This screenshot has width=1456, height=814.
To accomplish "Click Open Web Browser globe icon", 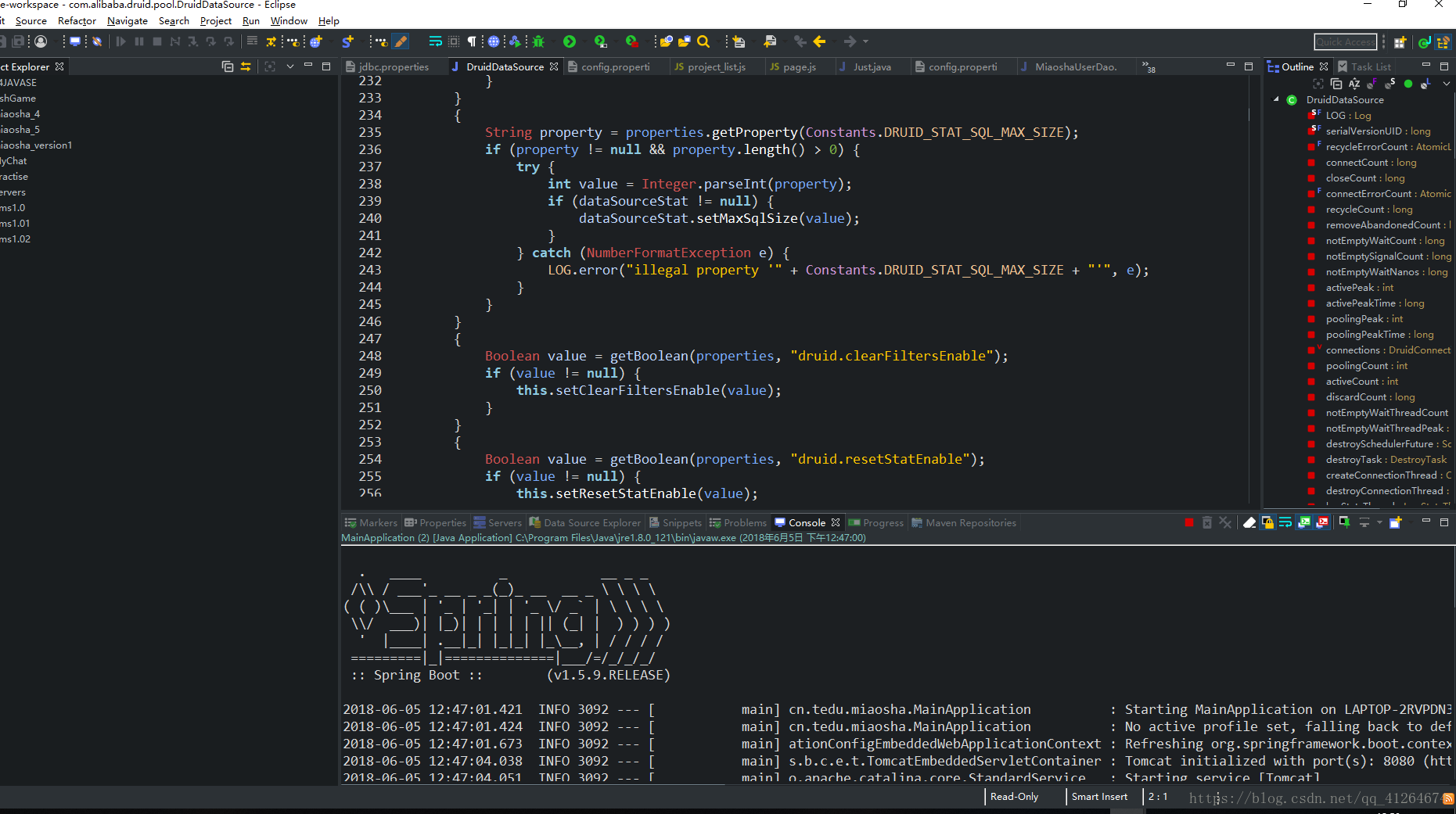I will click(494, 41).
